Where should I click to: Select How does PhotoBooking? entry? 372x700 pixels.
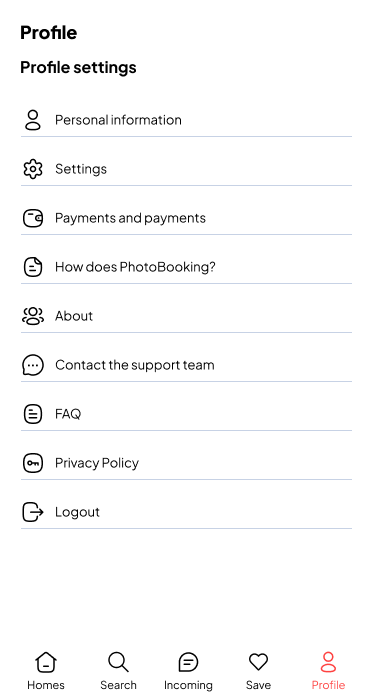186,267
